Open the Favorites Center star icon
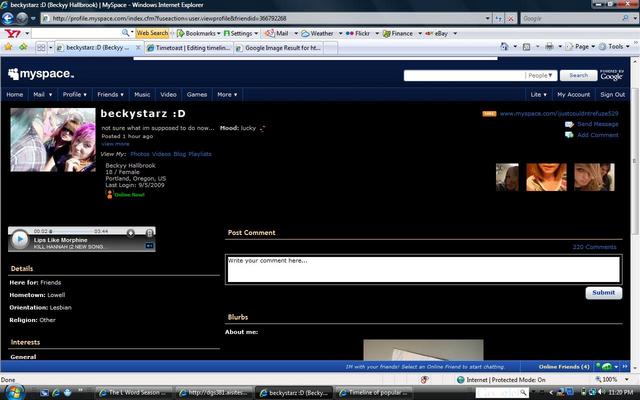 click(8, 47)
